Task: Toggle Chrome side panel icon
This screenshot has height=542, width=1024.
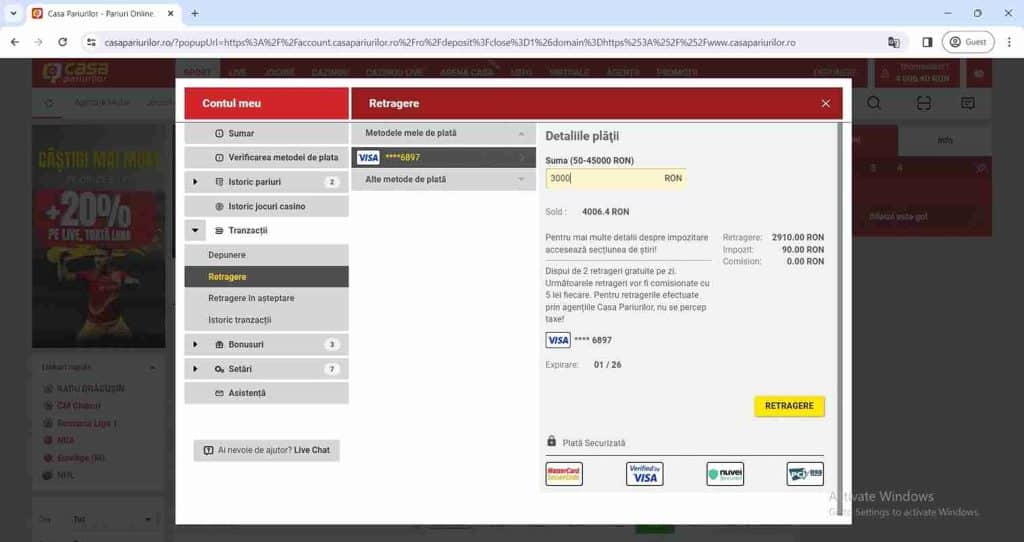Action: 927,42
